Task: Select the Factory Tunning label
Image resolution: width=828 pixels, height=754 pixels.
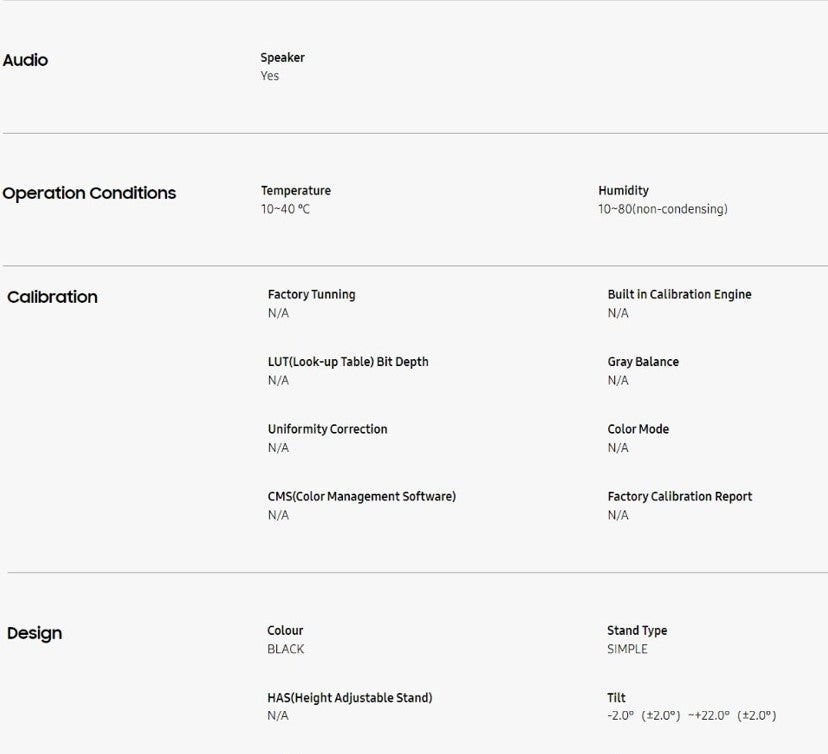Action: [311, 295]
